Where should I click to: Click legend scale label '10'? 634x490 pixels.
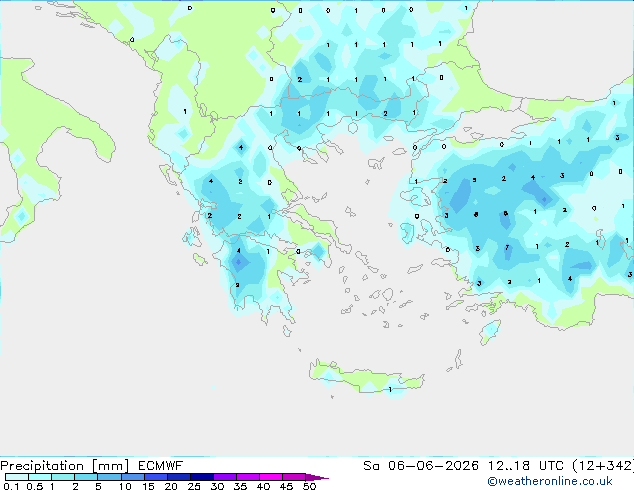pyautogui.click(x=125, y=486)
